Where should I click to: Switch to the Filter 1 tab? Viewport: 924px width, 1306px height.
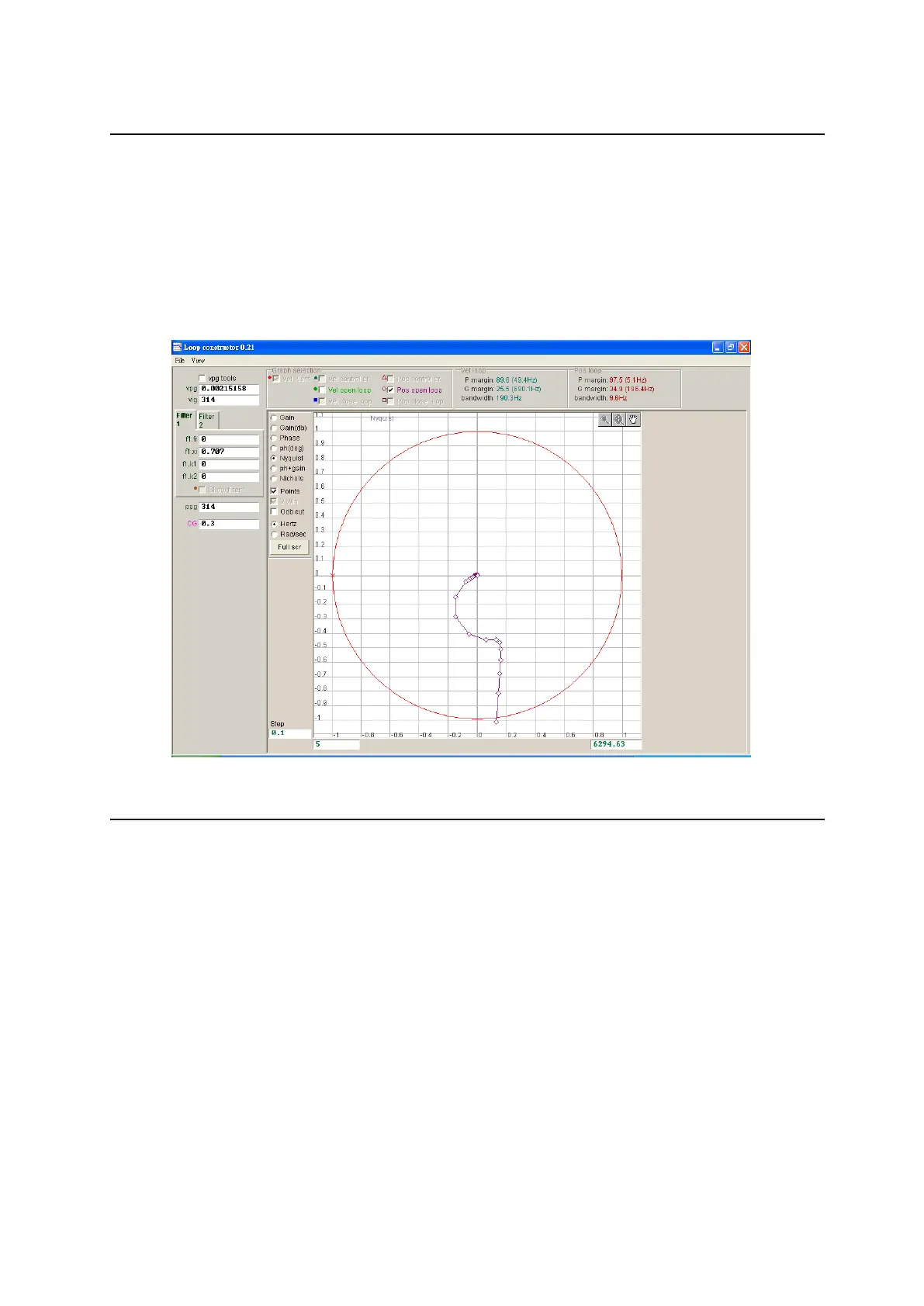click(185, 420)
